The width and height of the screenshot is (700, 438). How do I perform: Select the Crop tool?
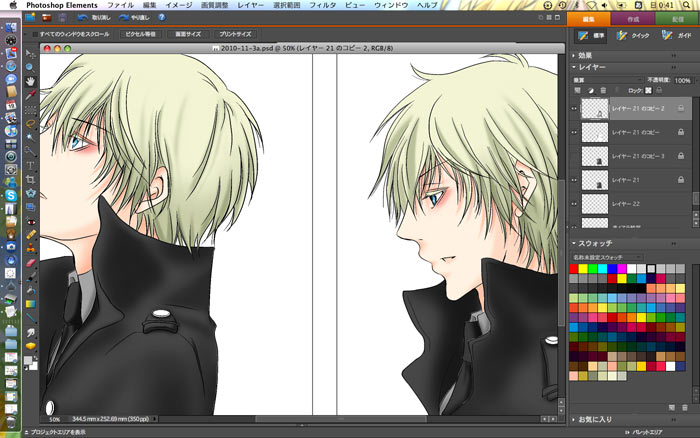click(30, 179)
